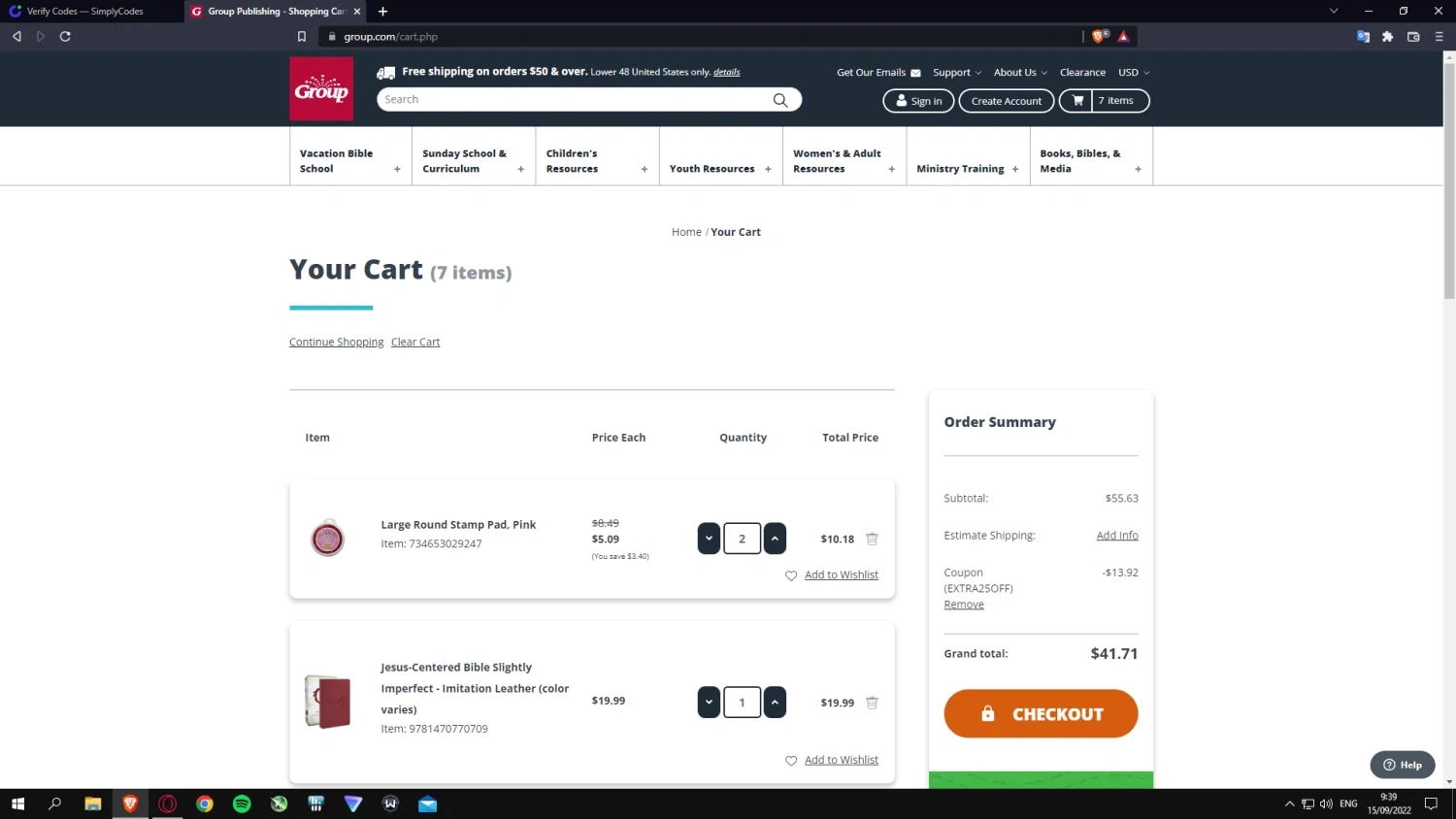Increase quantity of Large Round Stamp Pad
The image size is (1456, 819).
click(x=775, y=539)
